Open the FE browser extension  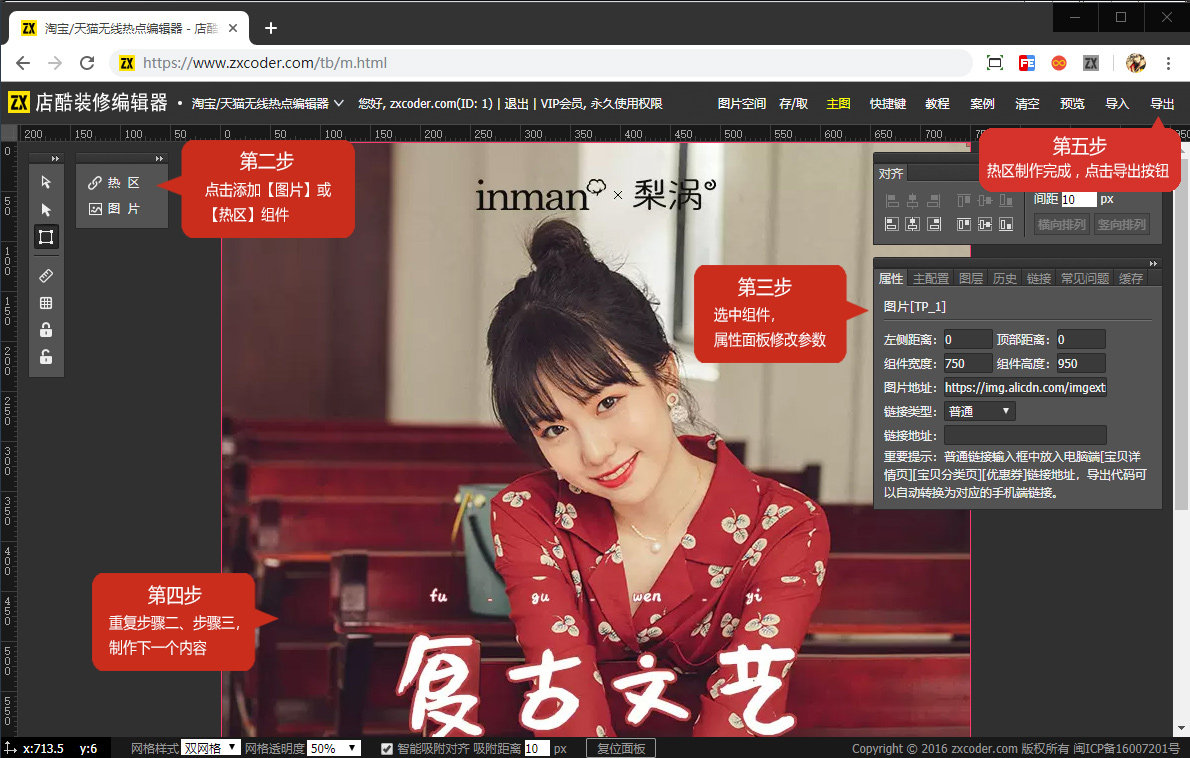coord(1027,63)
